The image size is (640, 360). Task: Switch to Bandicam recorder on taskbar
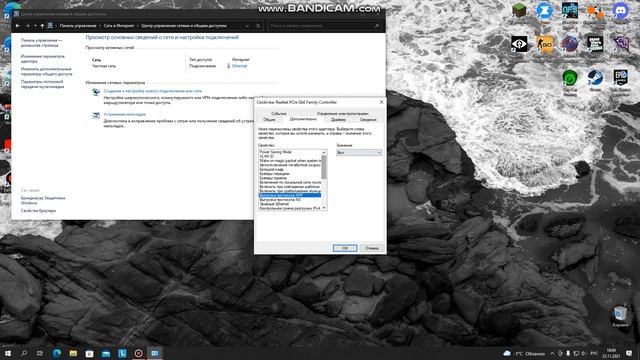tap(138, 353)
